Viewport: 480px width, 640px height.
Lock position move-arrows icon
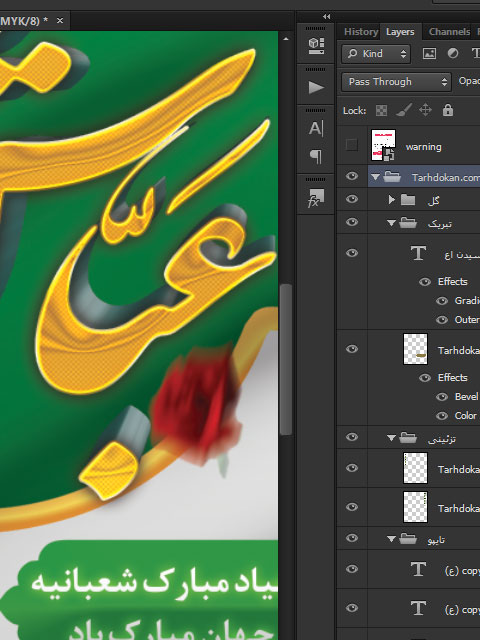point(425,110)
